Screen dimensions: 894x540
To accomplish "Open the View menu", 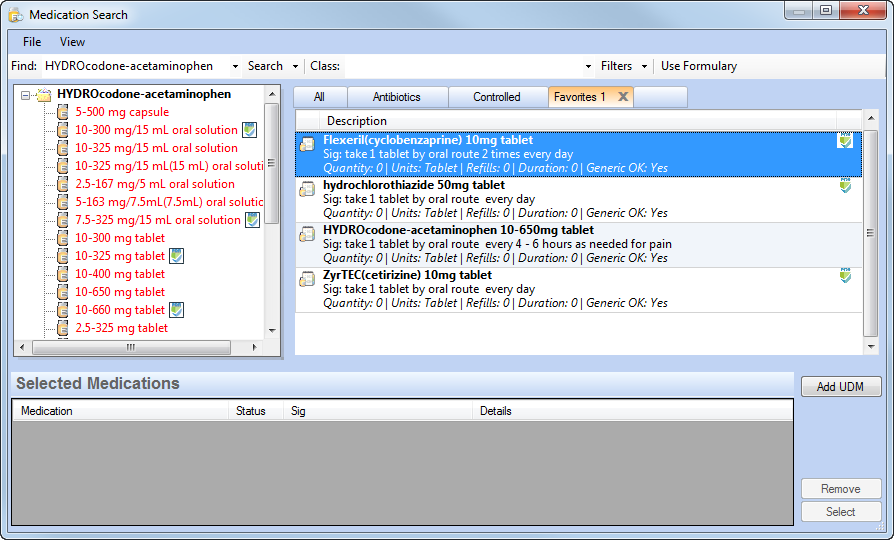I will pyautogui.click(x=72, y=42).
